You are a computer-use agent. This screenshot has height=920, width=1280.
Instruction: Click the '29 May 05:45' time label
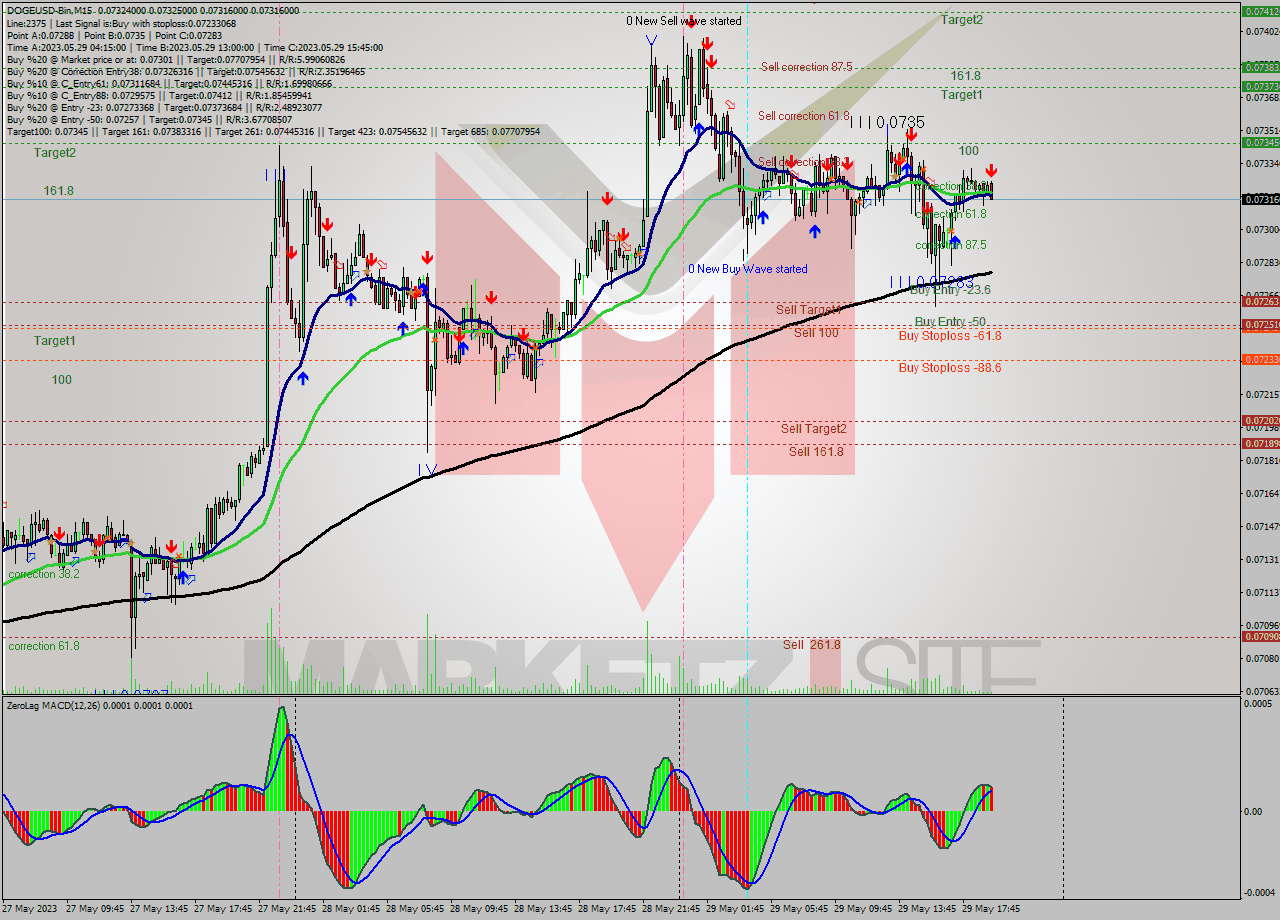(799, 909)
